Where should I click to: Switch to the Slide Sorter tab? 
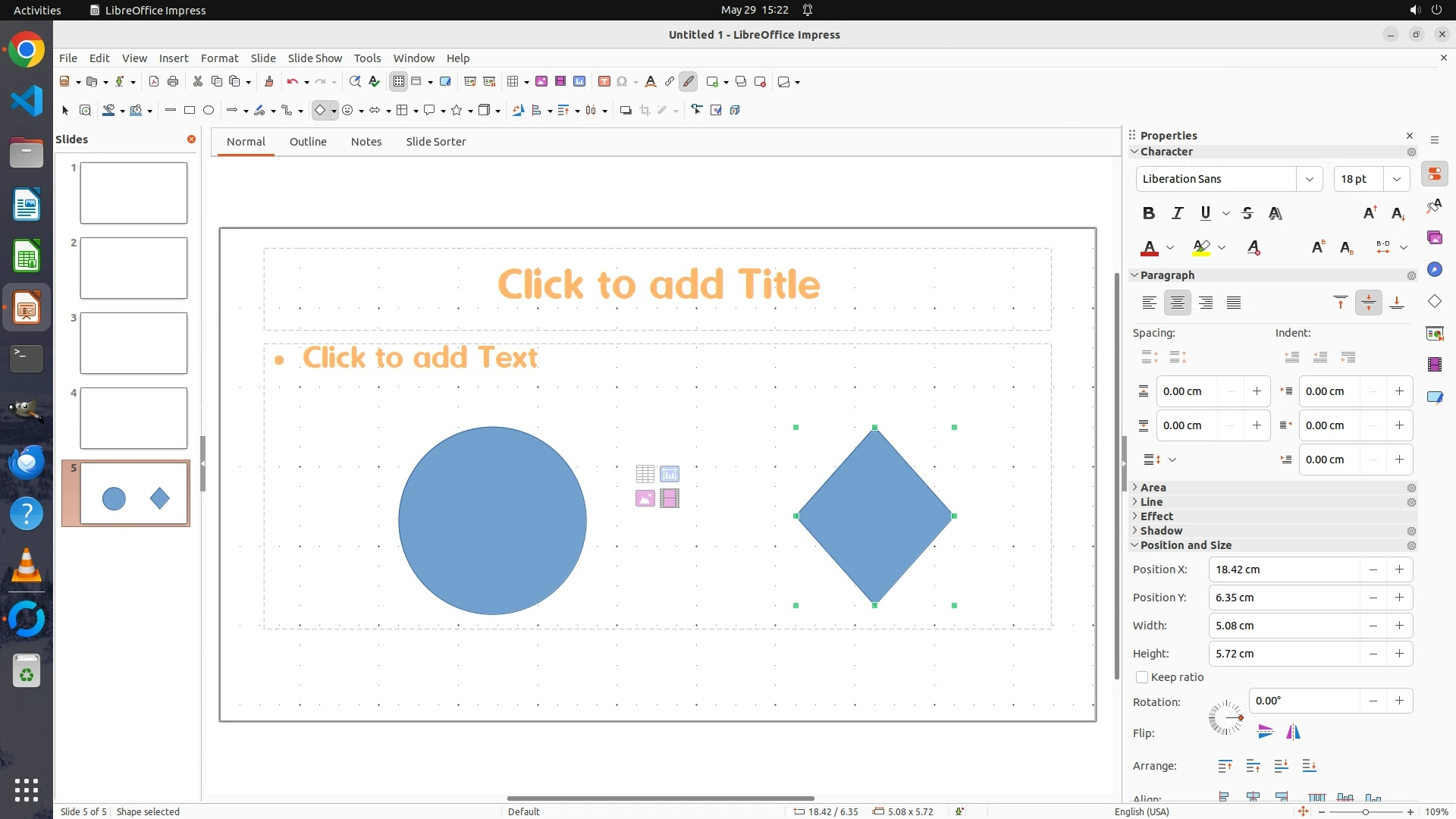pyautogui.click(x=435, y=142)
